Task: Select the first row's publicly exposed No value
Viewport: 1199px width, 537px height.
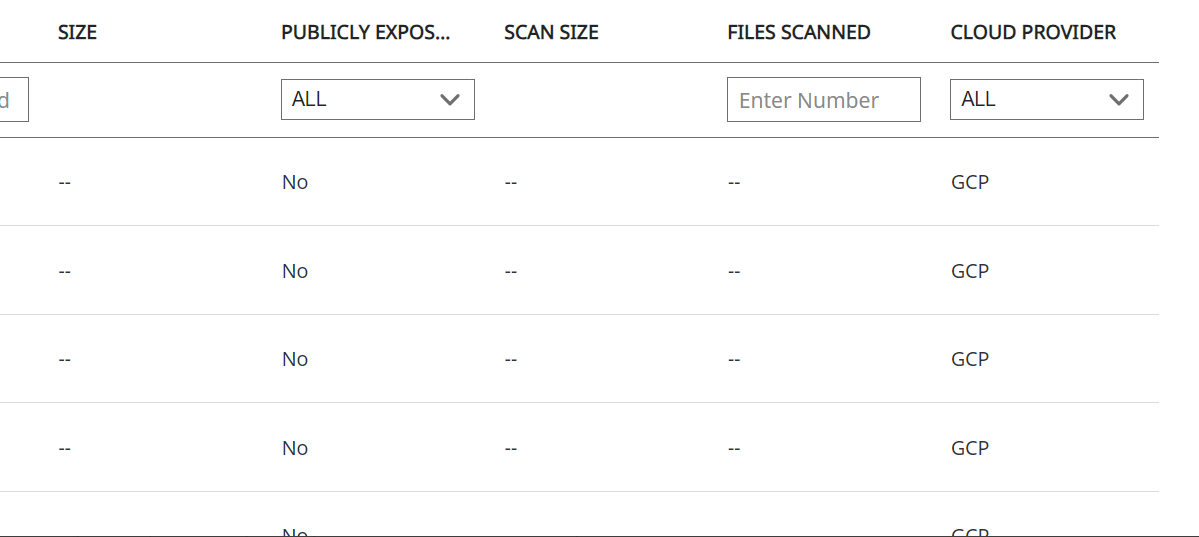Action: (x=294, y=182)
